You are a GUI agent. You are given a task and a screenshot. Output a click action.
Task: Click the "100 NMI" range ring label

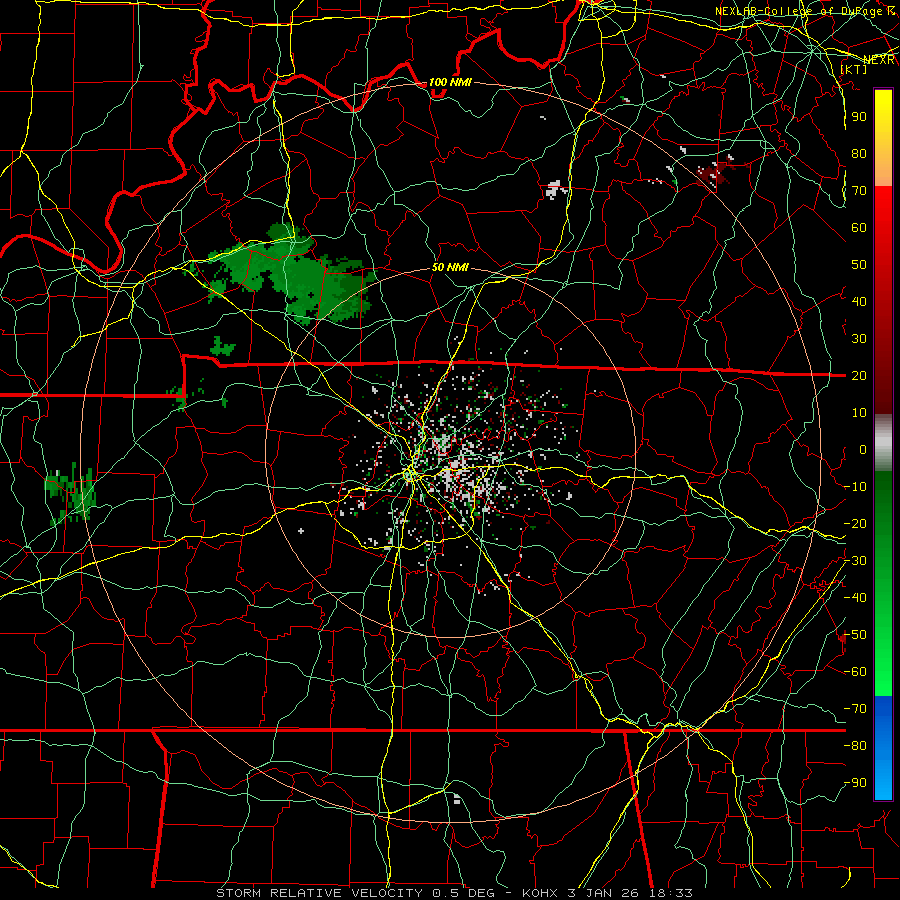tap(449, 82)
